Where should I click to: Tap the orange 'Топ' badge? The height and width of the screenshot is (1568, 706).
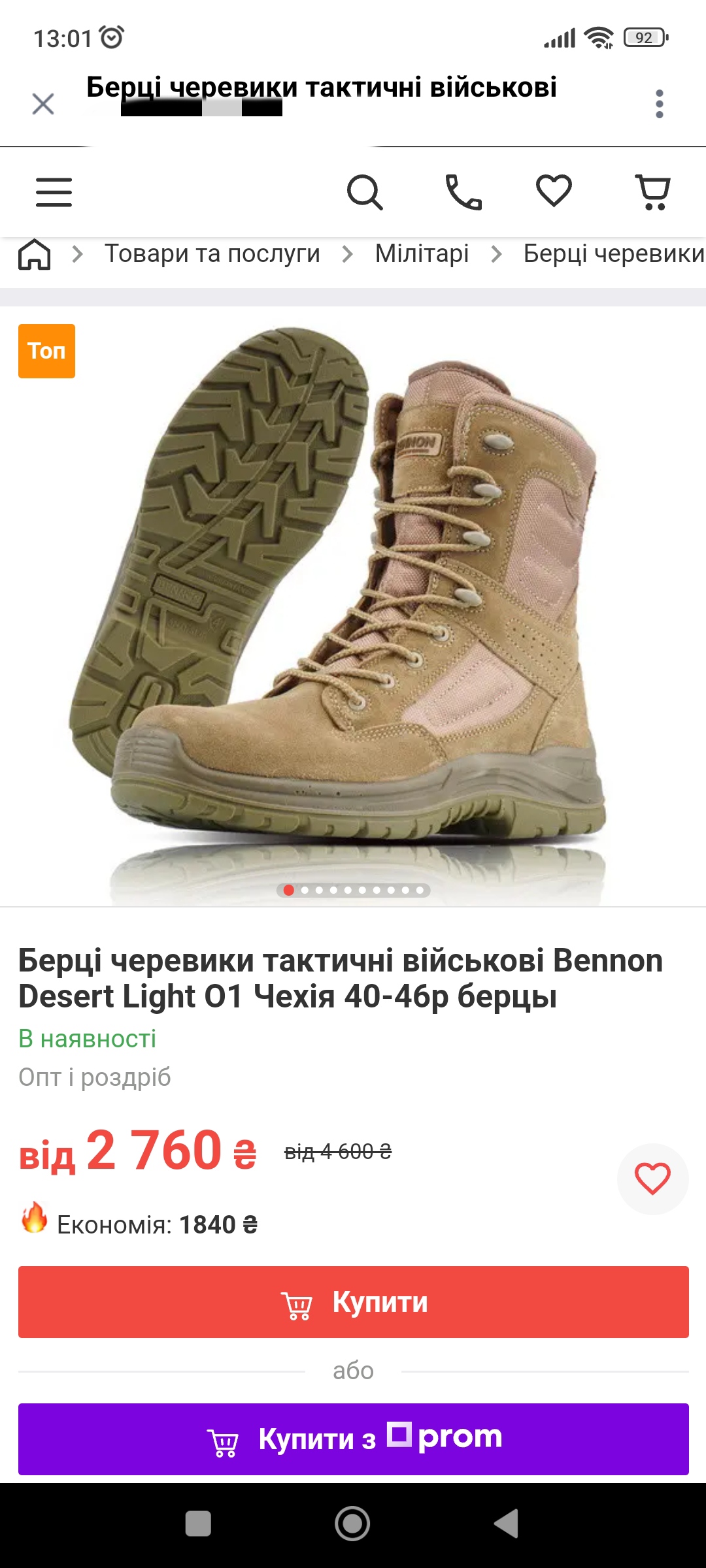(x=46, y=351)
